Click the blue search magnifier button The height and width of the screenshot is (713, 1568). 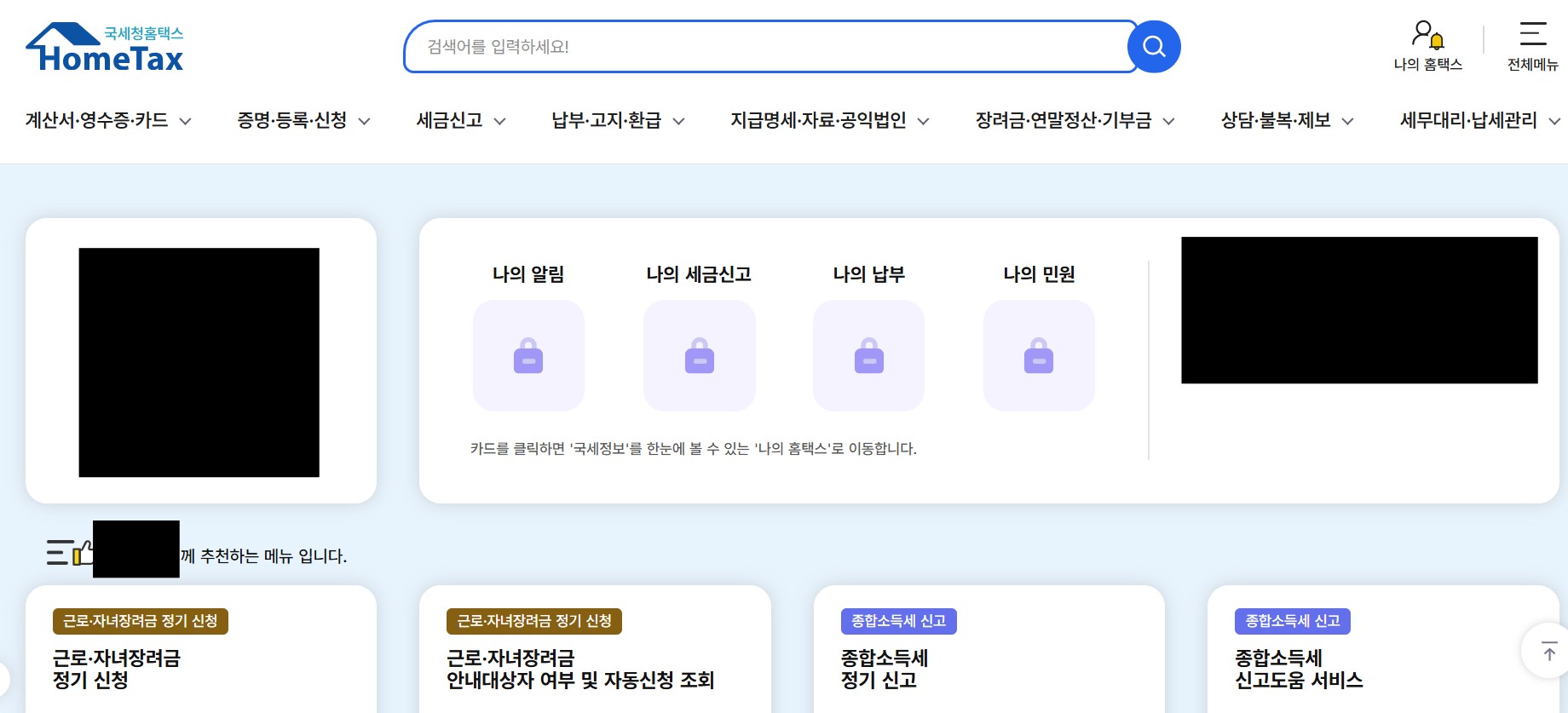click(1154, 46)
